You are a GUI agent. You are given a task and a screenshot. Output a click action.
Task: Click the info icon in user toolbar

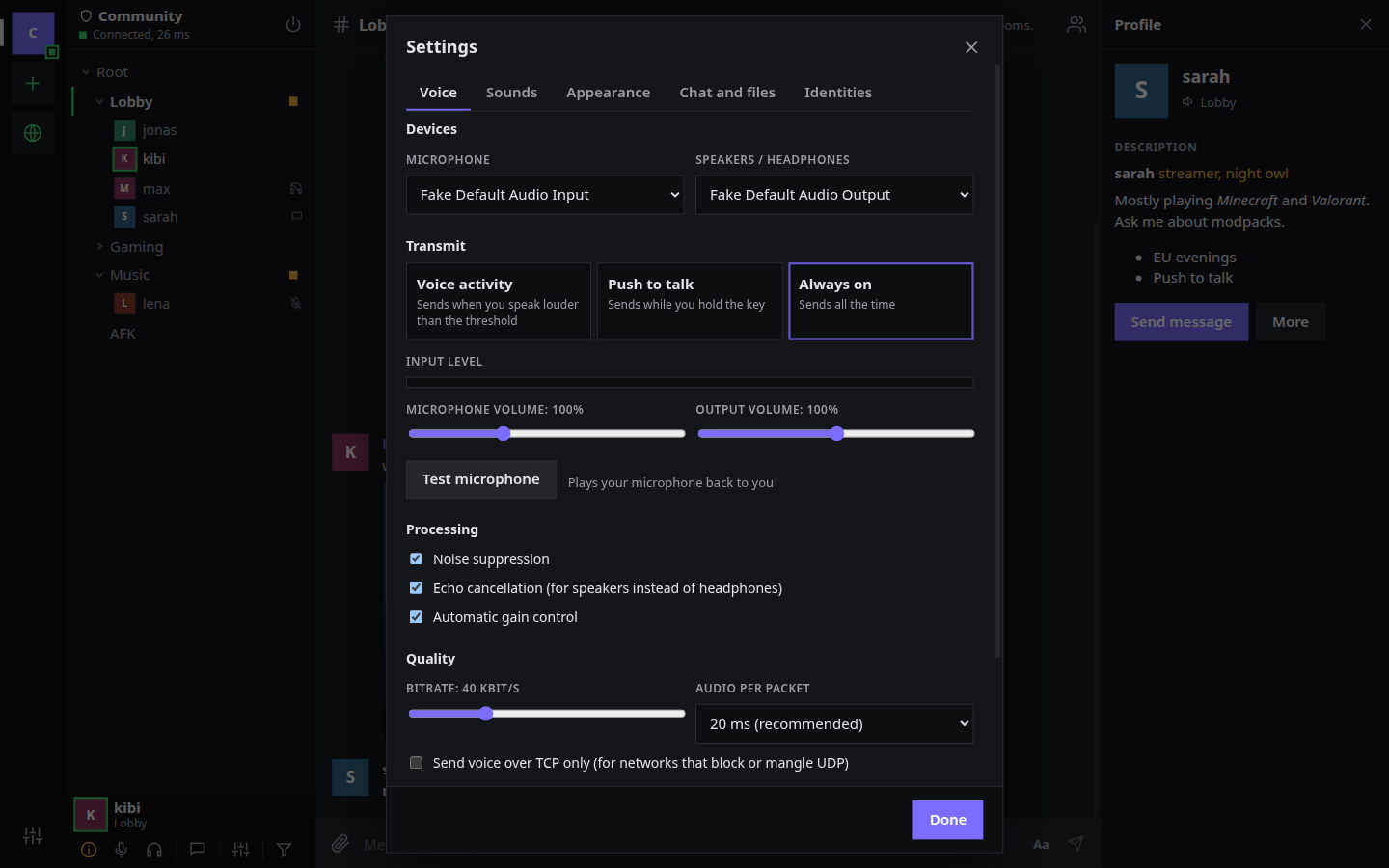[x=89, y=850]
